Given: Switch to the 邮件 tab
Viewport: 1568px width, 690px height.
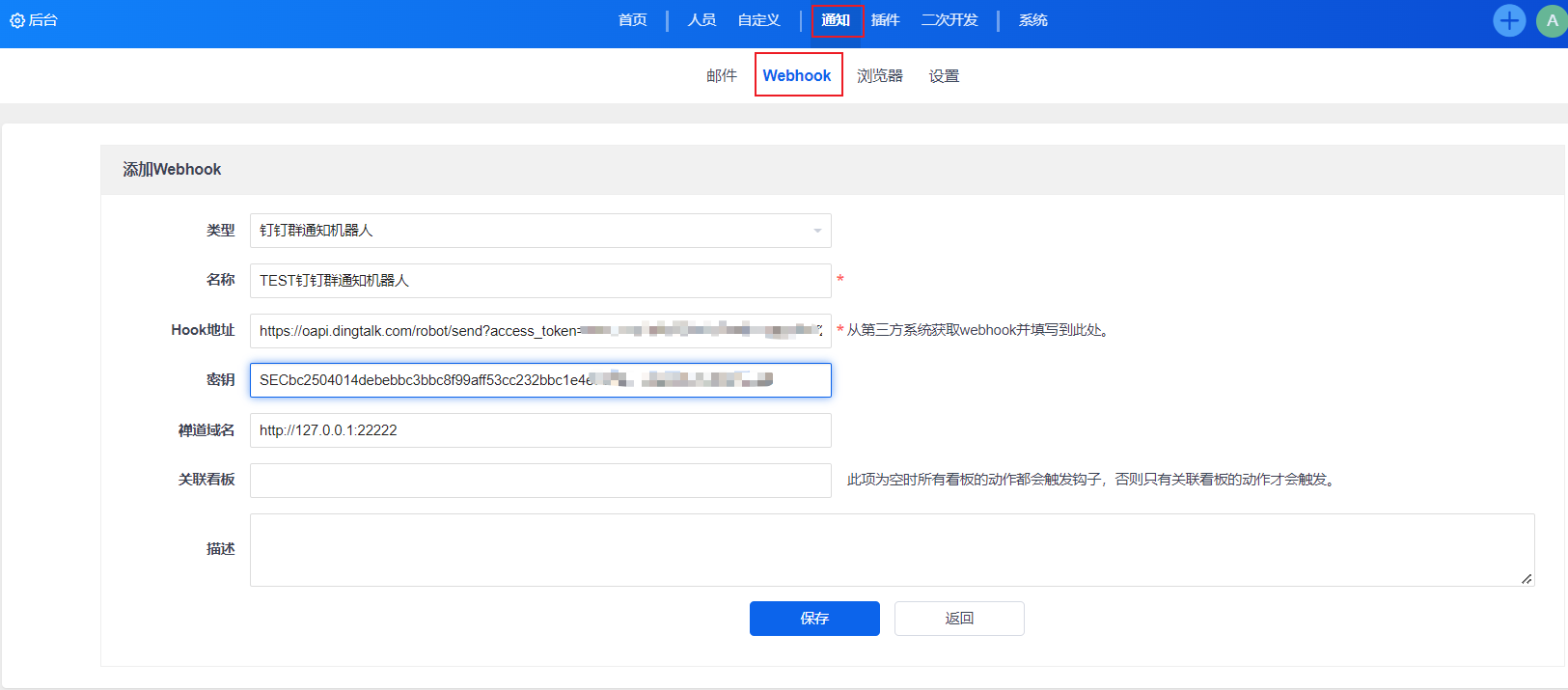Looking at the screenshot, I should 721,75.
